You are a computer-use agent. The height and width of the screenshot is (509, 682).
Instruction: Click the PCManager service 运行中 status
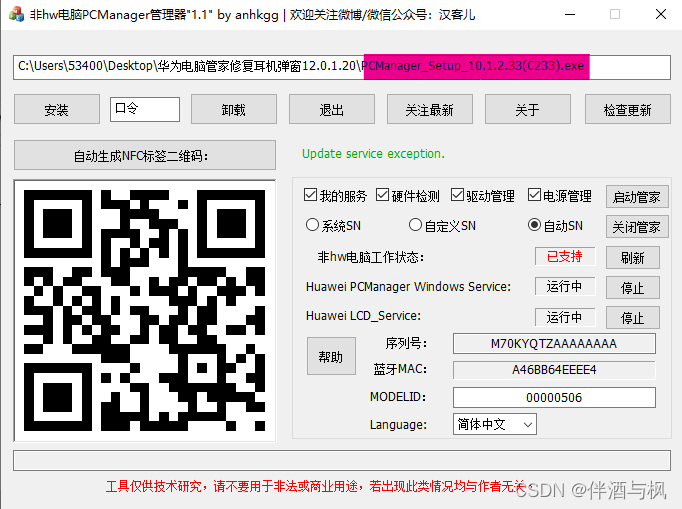pos(565,286)
